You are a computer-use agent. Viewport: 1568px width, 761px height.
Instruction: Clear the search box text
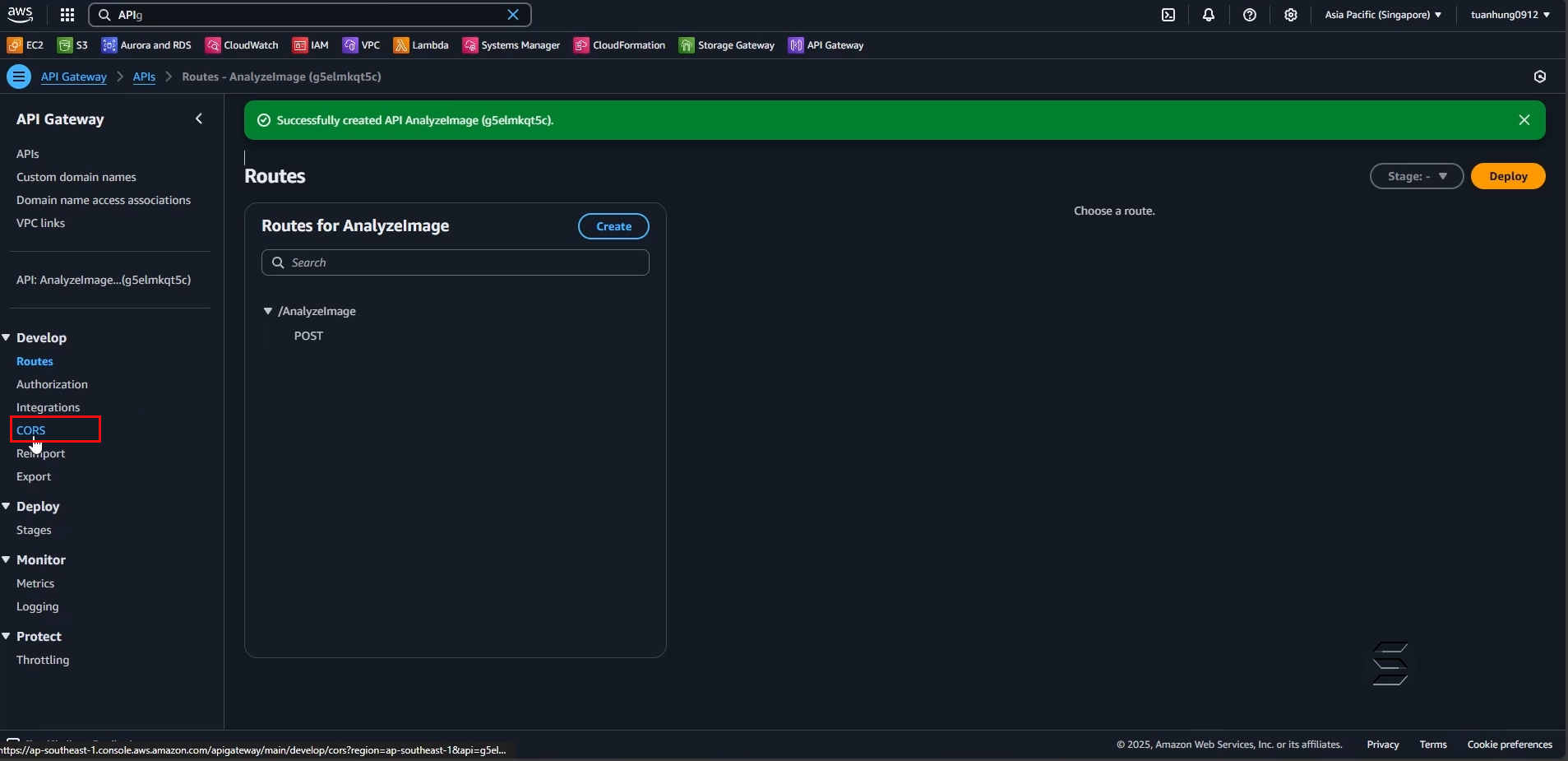click(513, 15)
